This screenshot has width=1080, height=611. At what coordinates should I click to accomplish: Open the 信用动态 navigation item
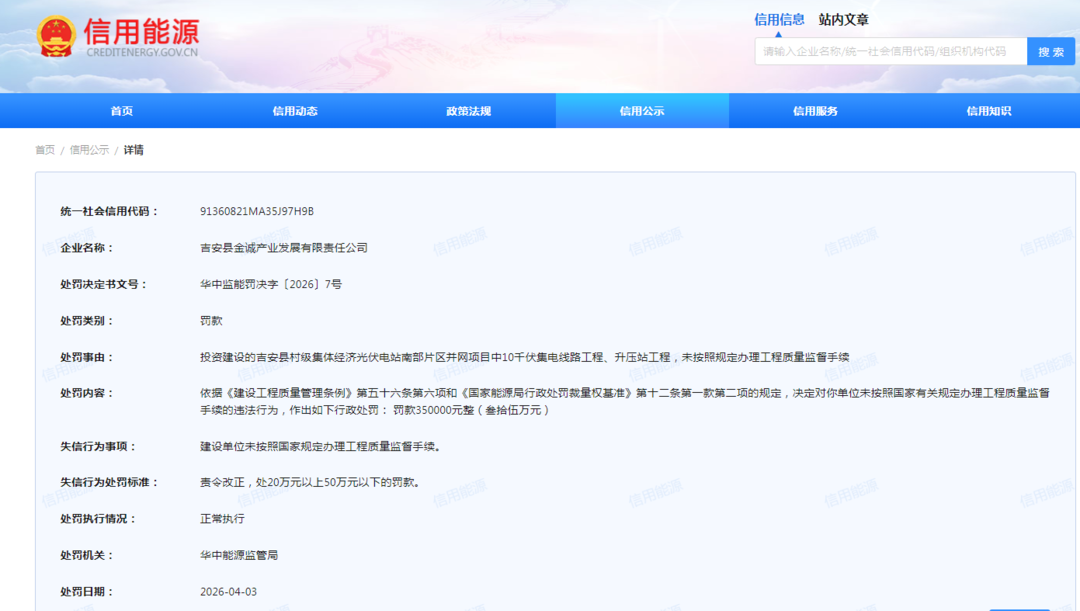click(295, 111)
